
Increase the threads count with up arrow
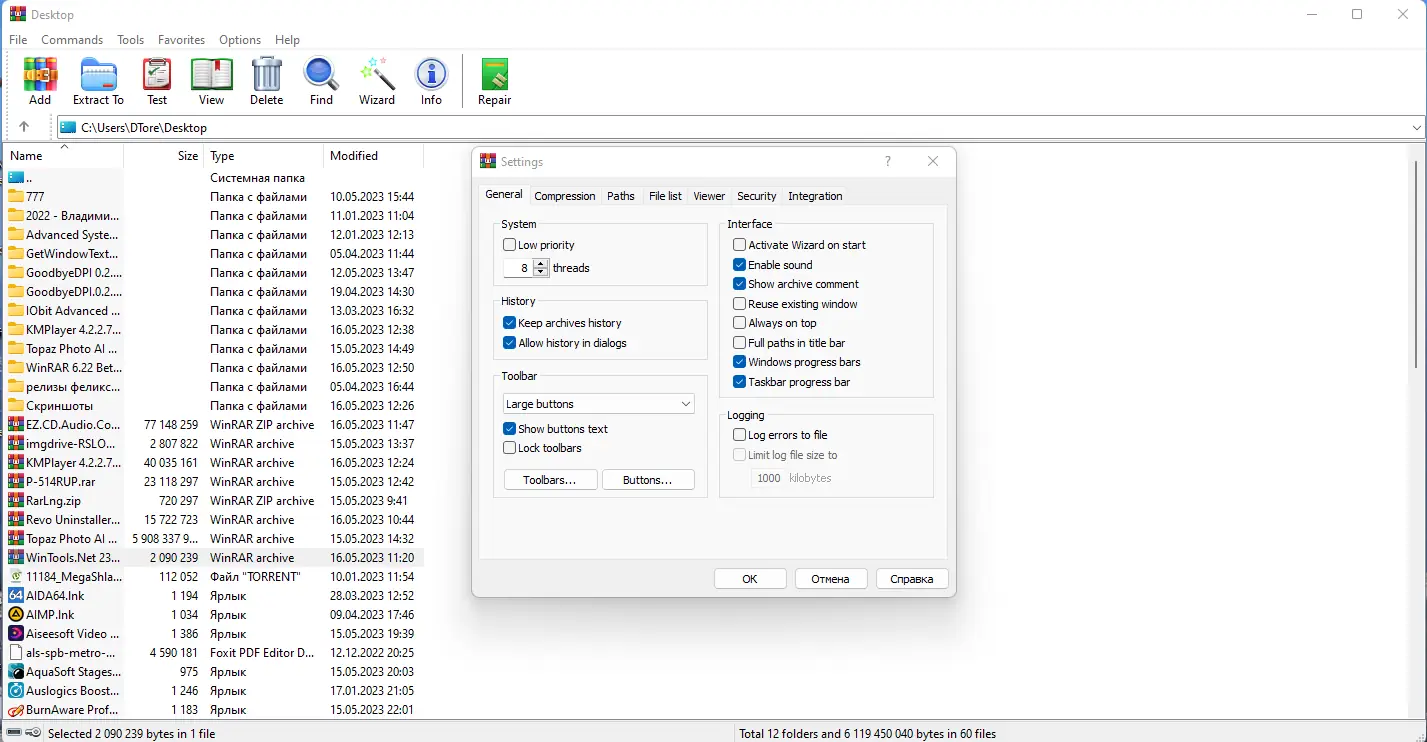point(541,264)
